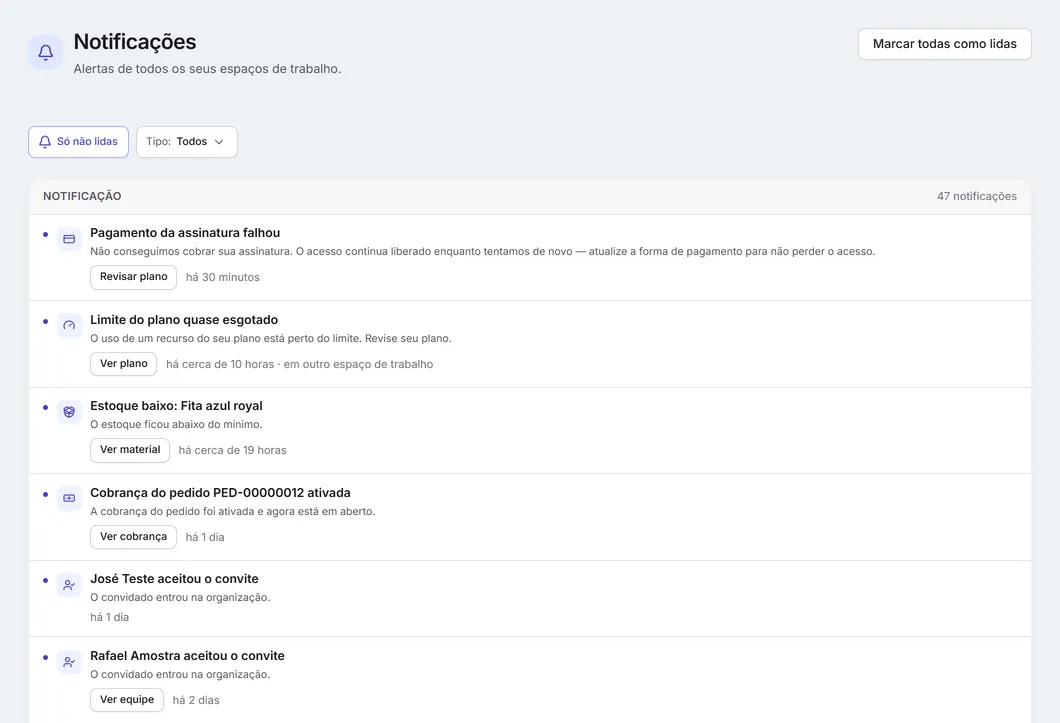Click the text em outro espaço de trabalho

(358, 365)
